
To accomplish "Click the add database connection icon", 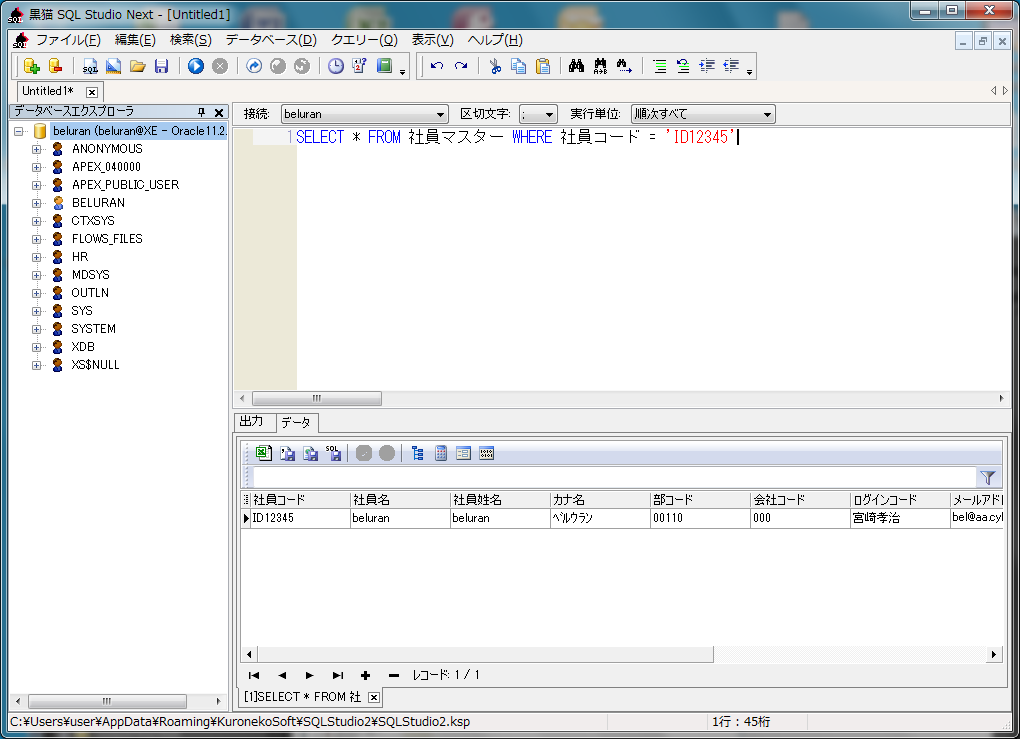I will coord(31,66).
